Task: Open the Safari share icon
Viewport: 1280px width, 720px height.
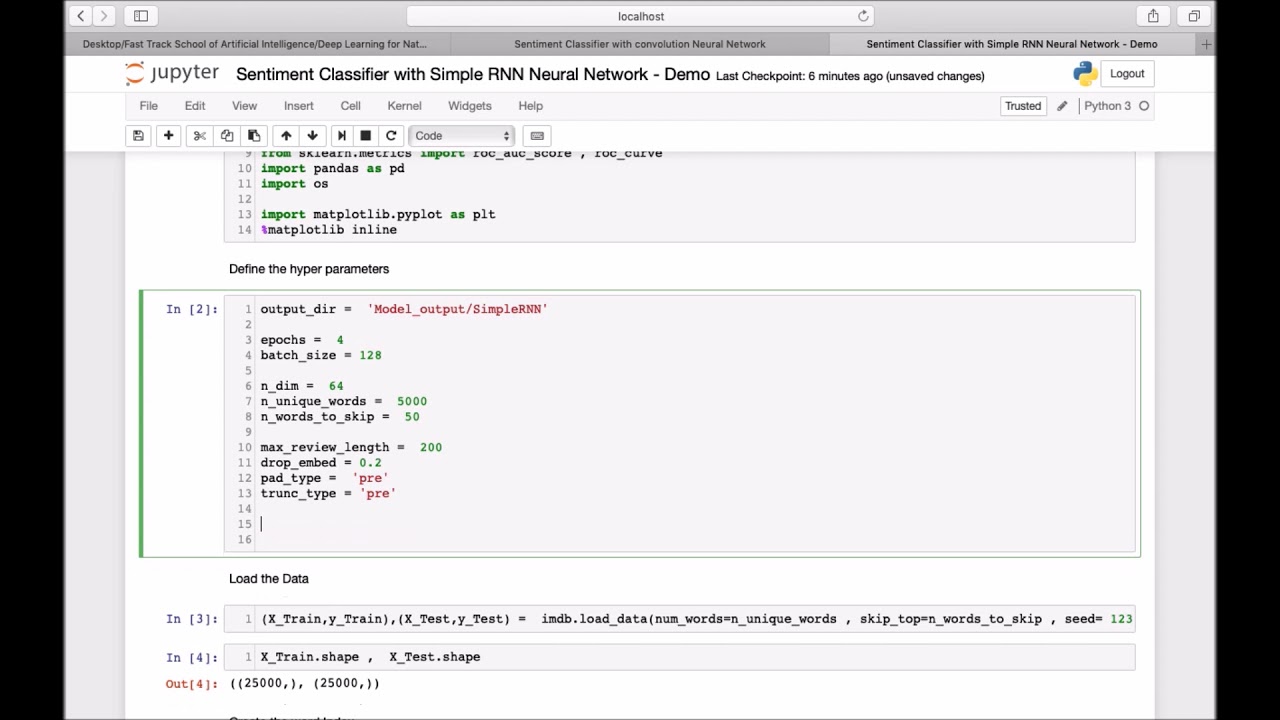Action: coord(1153,16)
